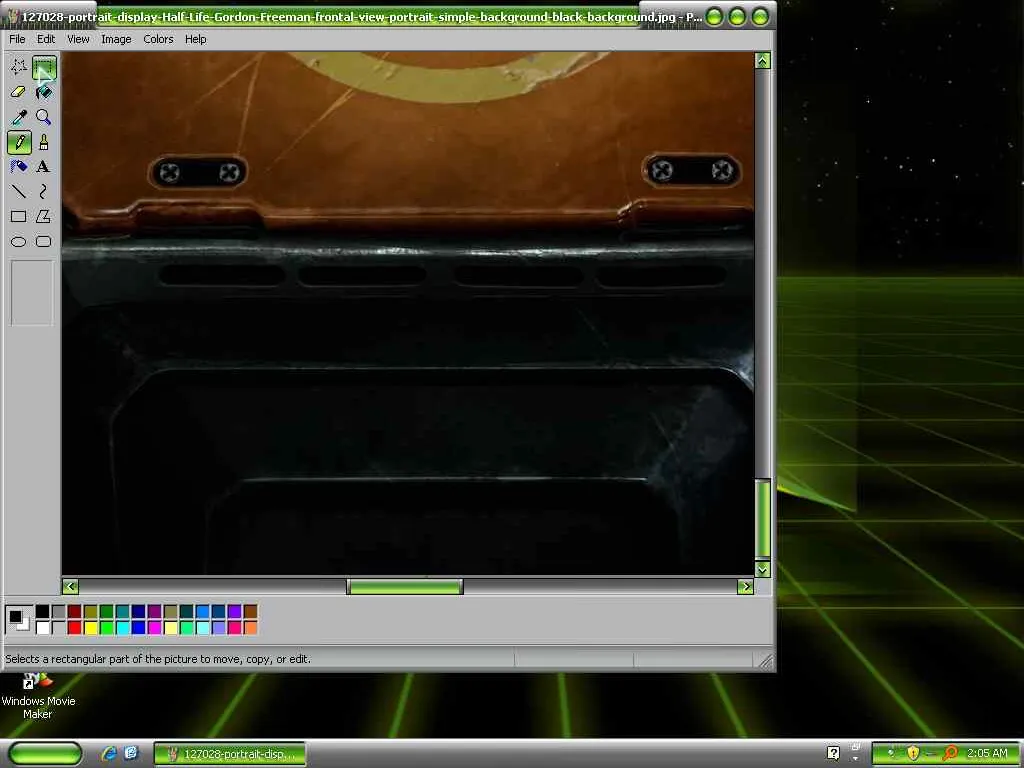Pick the dark green color swatch
The image size is (1024, 768).
pyautogui.click(x=106, y=612)
